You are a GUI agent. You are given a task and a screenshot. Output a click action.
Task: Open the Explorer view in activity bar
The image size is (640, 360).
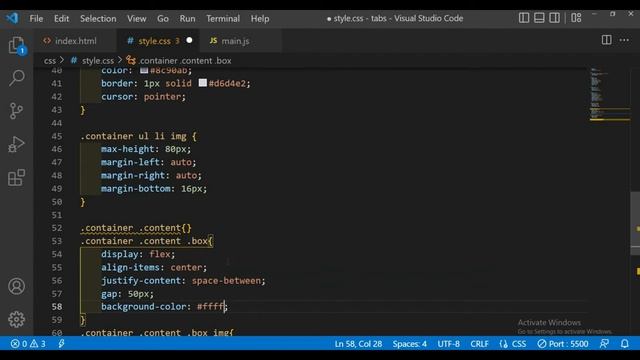point(16,45)
